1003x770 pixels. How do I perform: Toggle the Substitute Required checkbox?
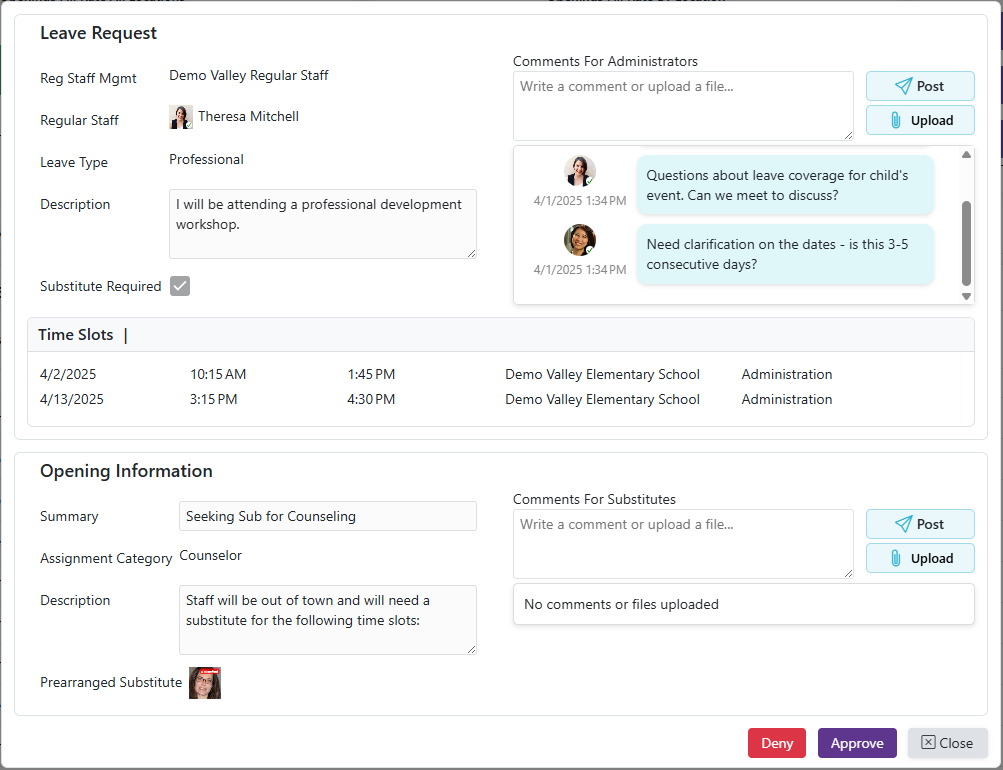click(x=180, y=286)
